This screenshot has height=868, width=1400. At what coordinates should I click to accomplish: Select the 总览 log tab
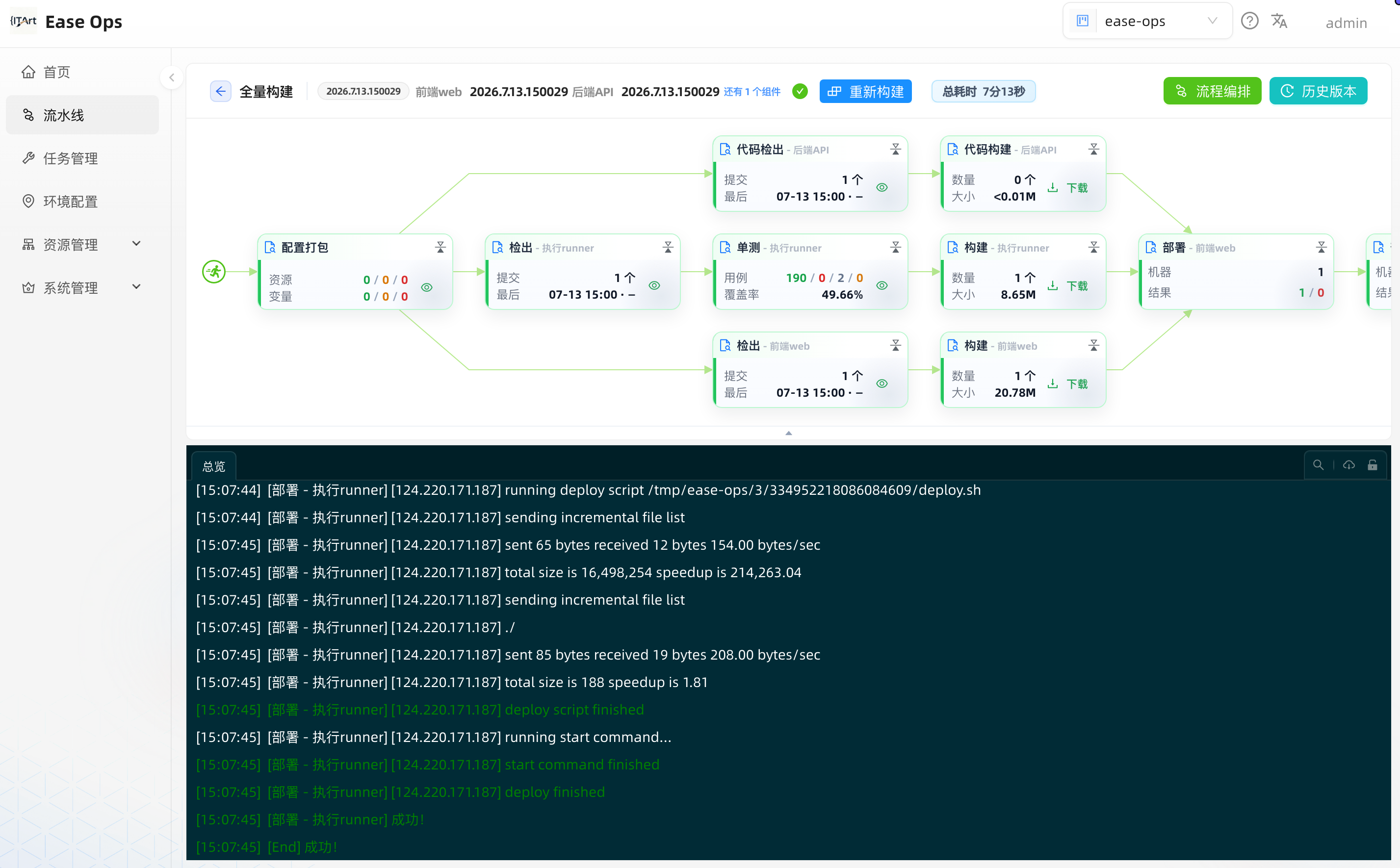[x=214, y=466]
